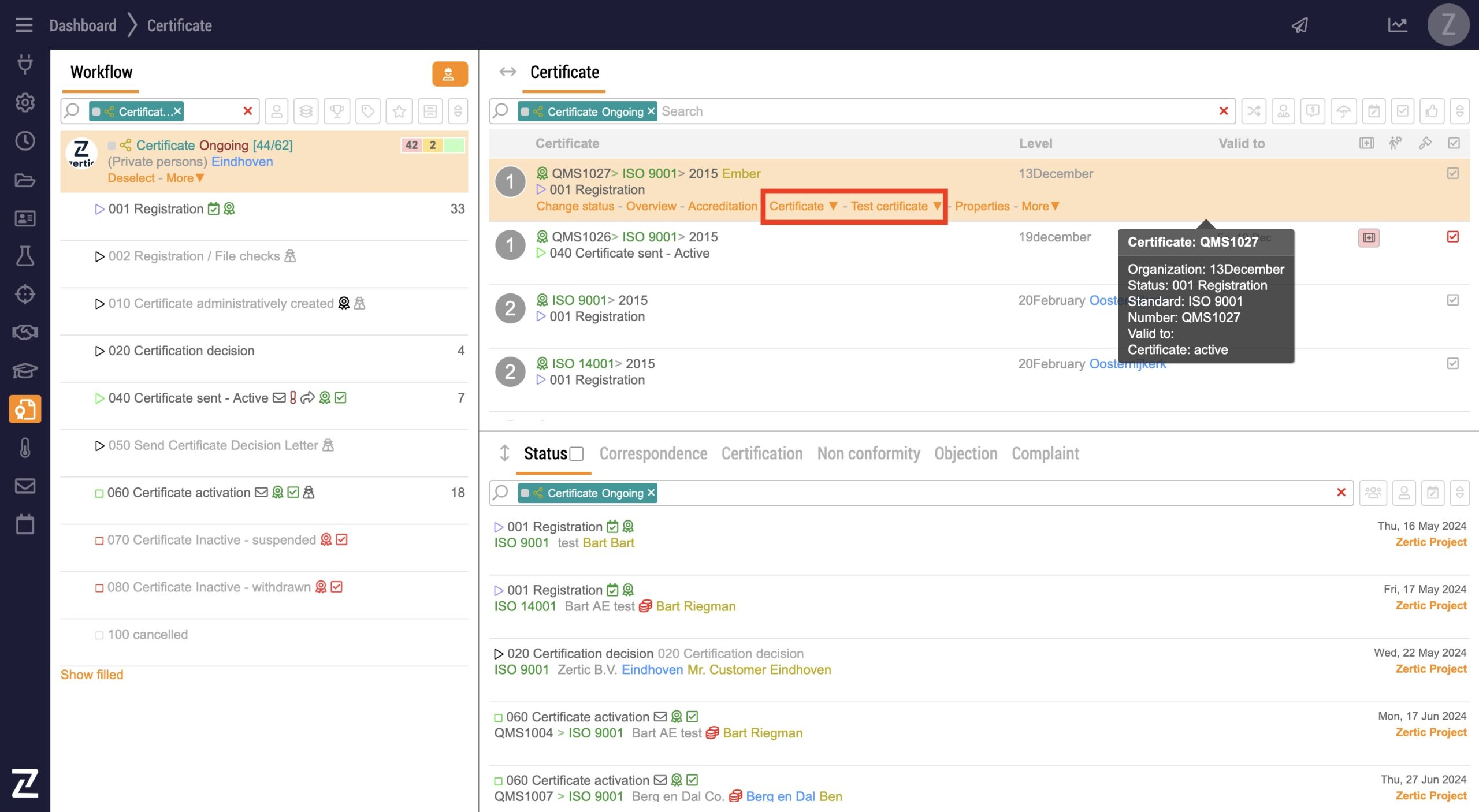1479x812 pixels.
Task: Expand 020 Certification decision workflow step
Action: pos(181,351)
